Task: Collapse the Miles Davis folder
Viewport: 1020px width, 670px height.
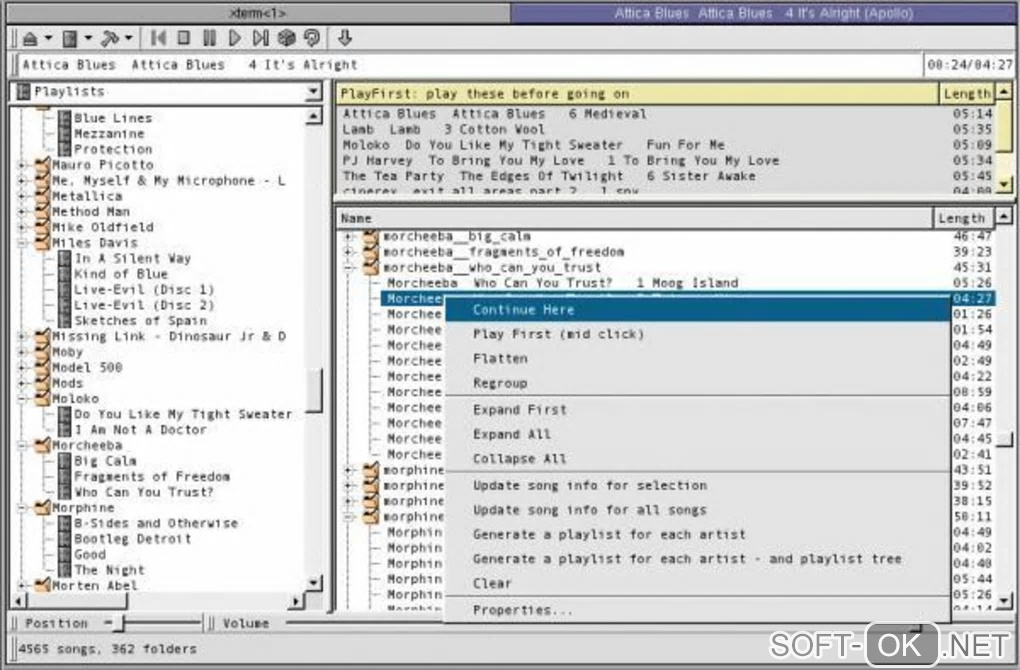Action: (23, 243)
